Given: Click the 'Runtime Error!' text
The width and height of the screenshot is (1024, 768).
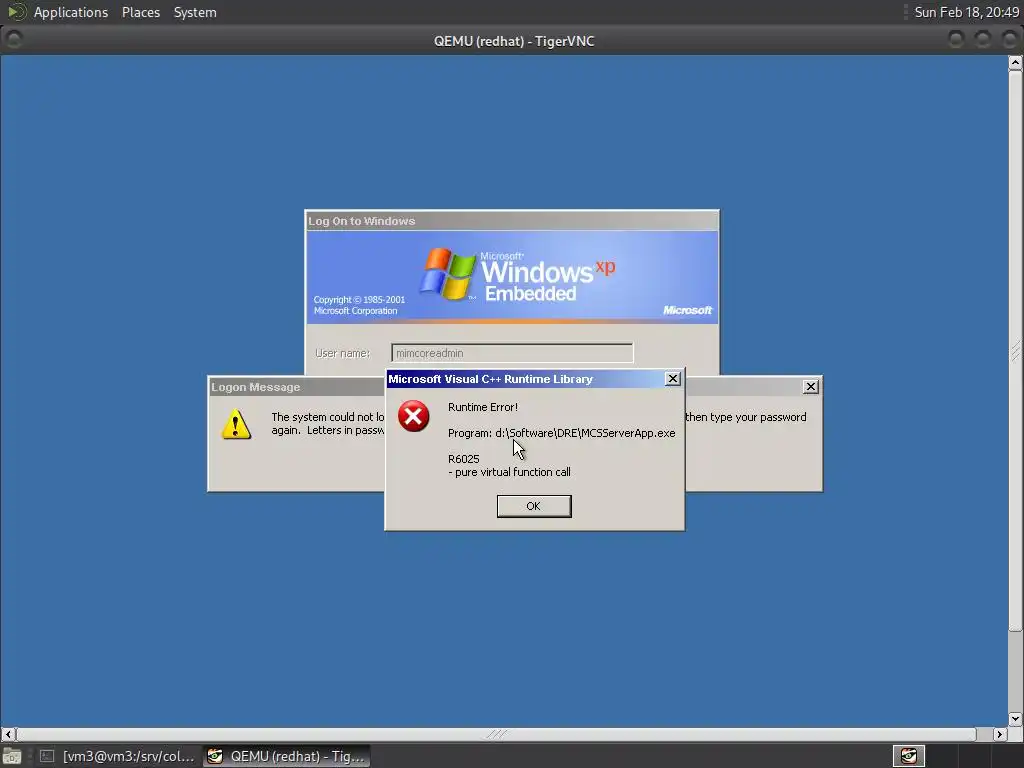Looking at the screenshot, I should point(483,407).
